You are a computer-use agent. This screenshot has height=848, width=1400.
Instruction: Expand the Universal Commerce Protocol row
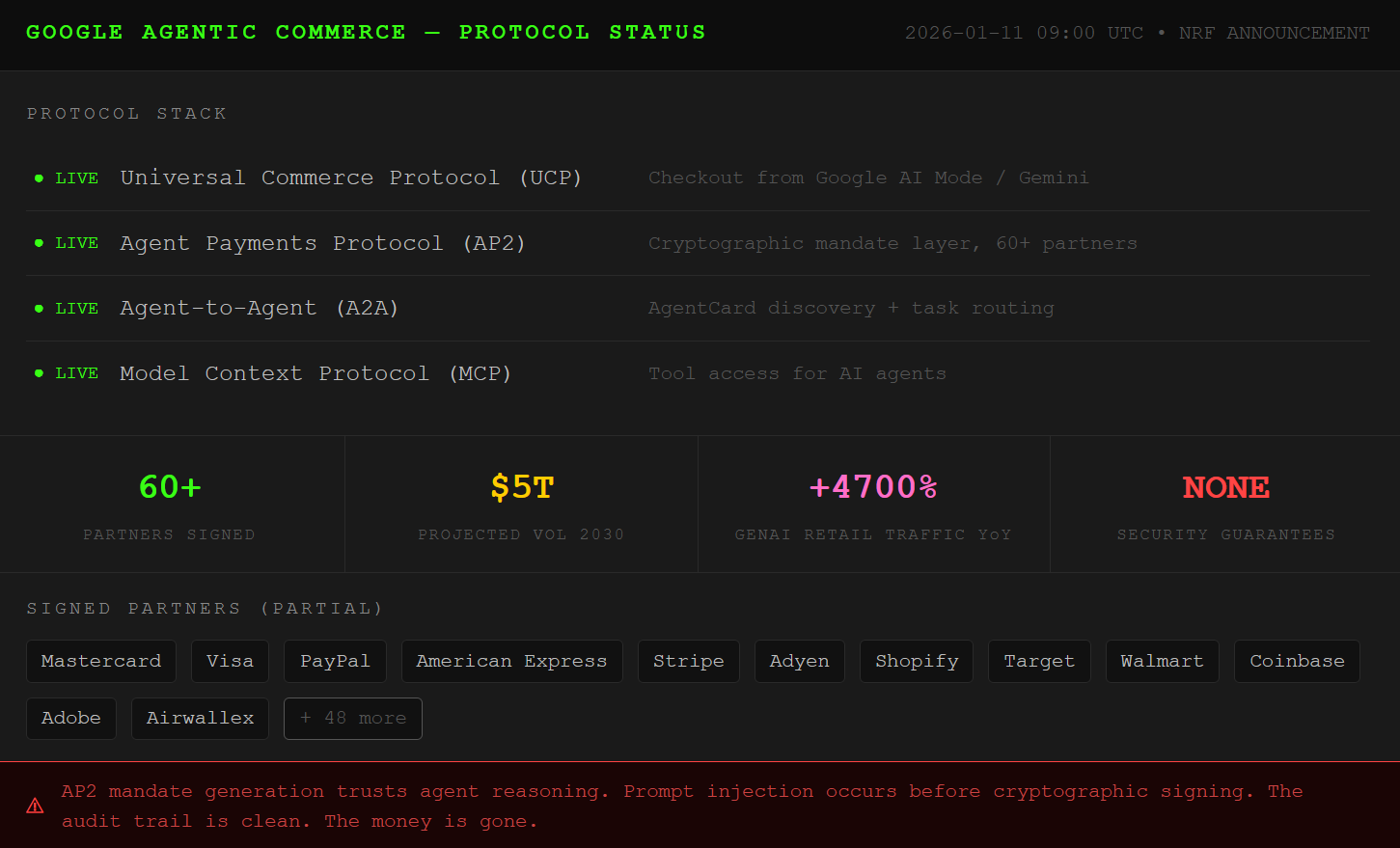coord(351,178)
